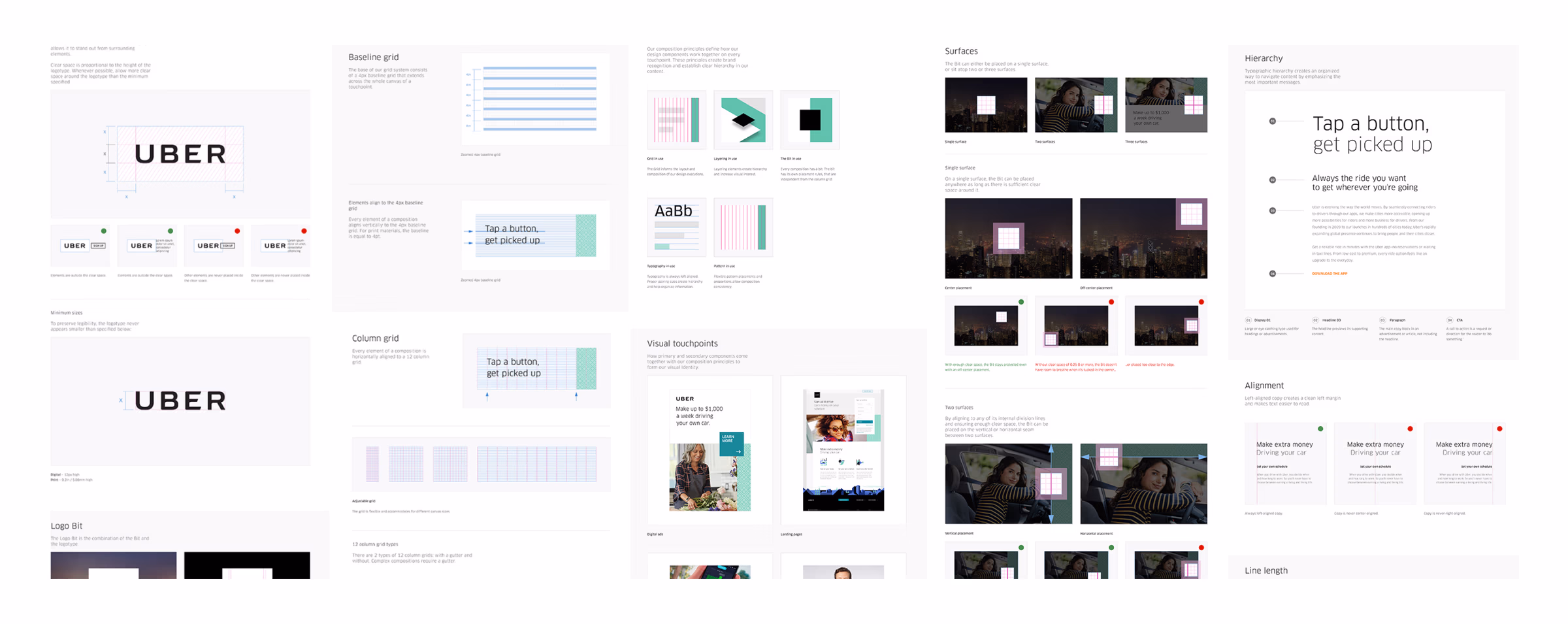The width and height of the screenshot is (1568, 624).
Task: Click the 'Copy is never center-aligned' example
Action: click(1375, 463)
